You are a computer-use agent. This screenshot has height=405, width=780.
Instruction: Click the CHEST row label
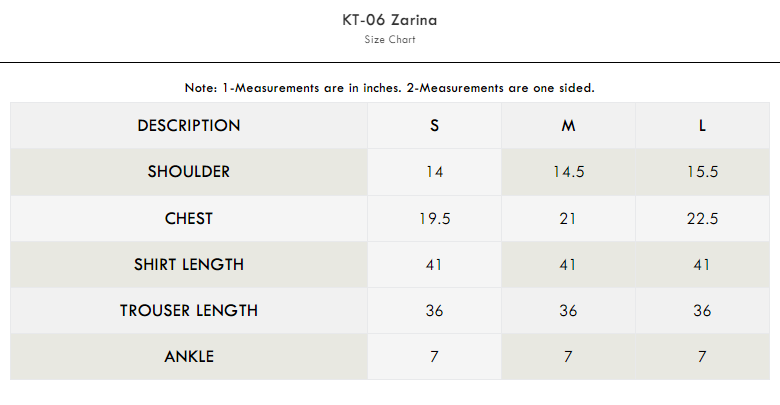point(189,219)
